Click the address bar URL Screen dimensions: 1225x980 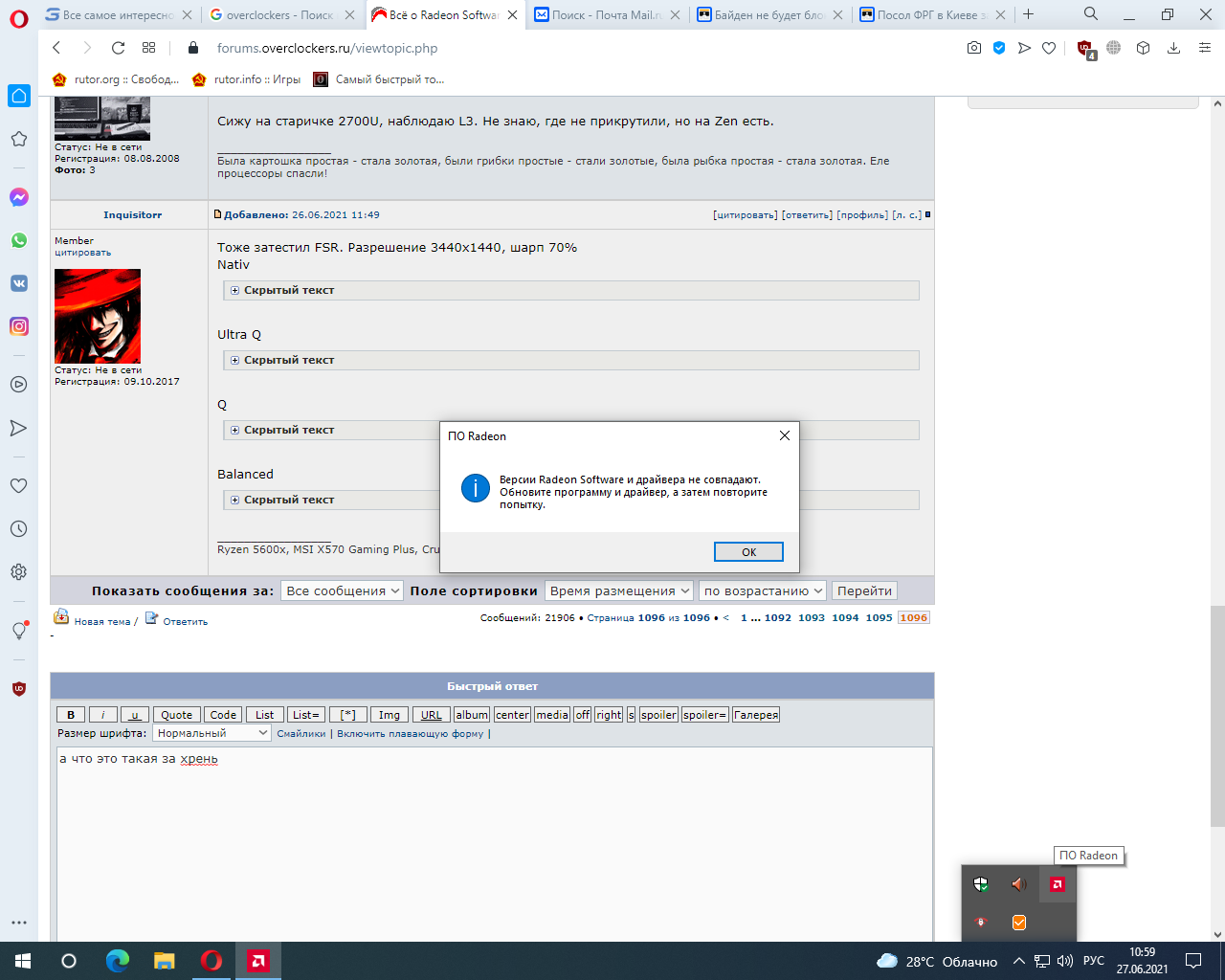pos(327,48)
